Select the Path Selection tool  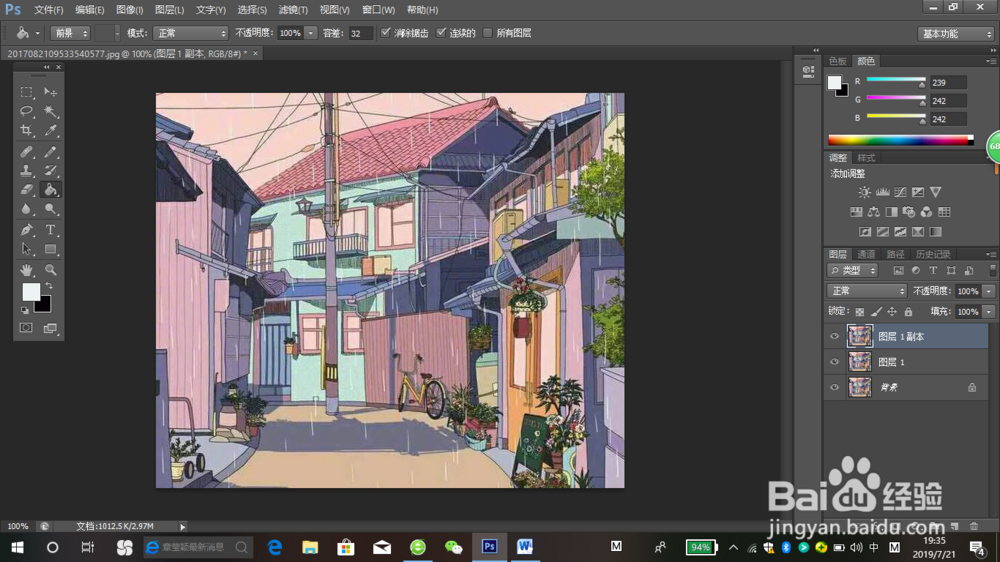pos(26,249)
